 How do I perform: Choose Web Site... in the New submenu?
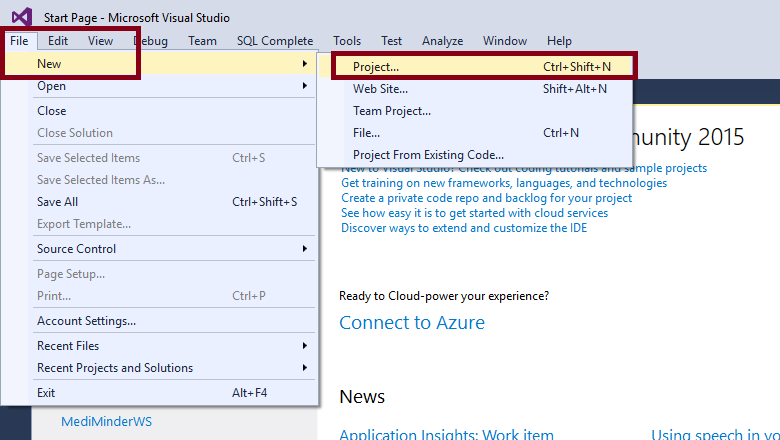click(378, 89)
